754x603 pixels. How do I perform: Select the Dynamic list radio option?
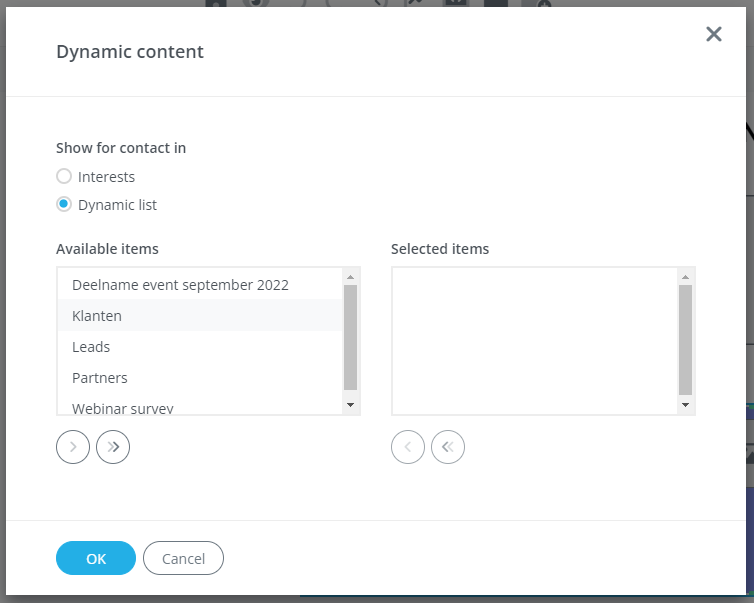tap(64, 204)
